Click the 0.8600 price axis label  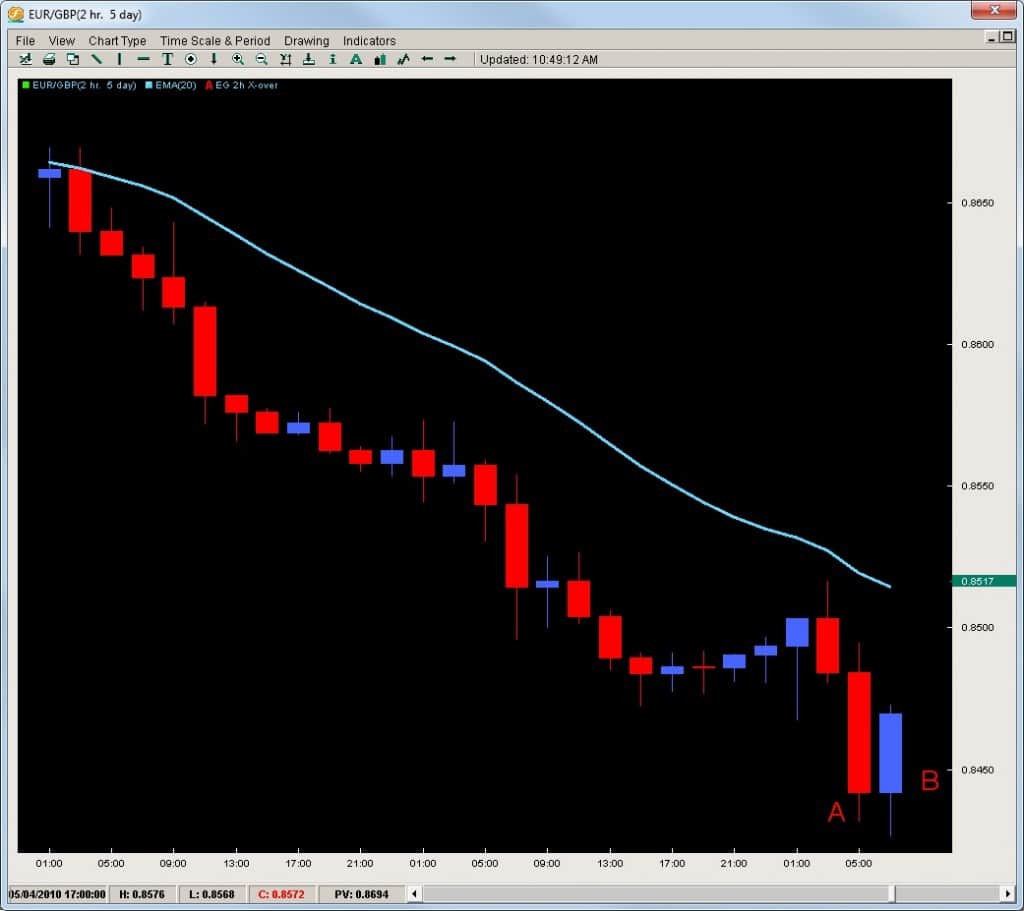(978, 344)
